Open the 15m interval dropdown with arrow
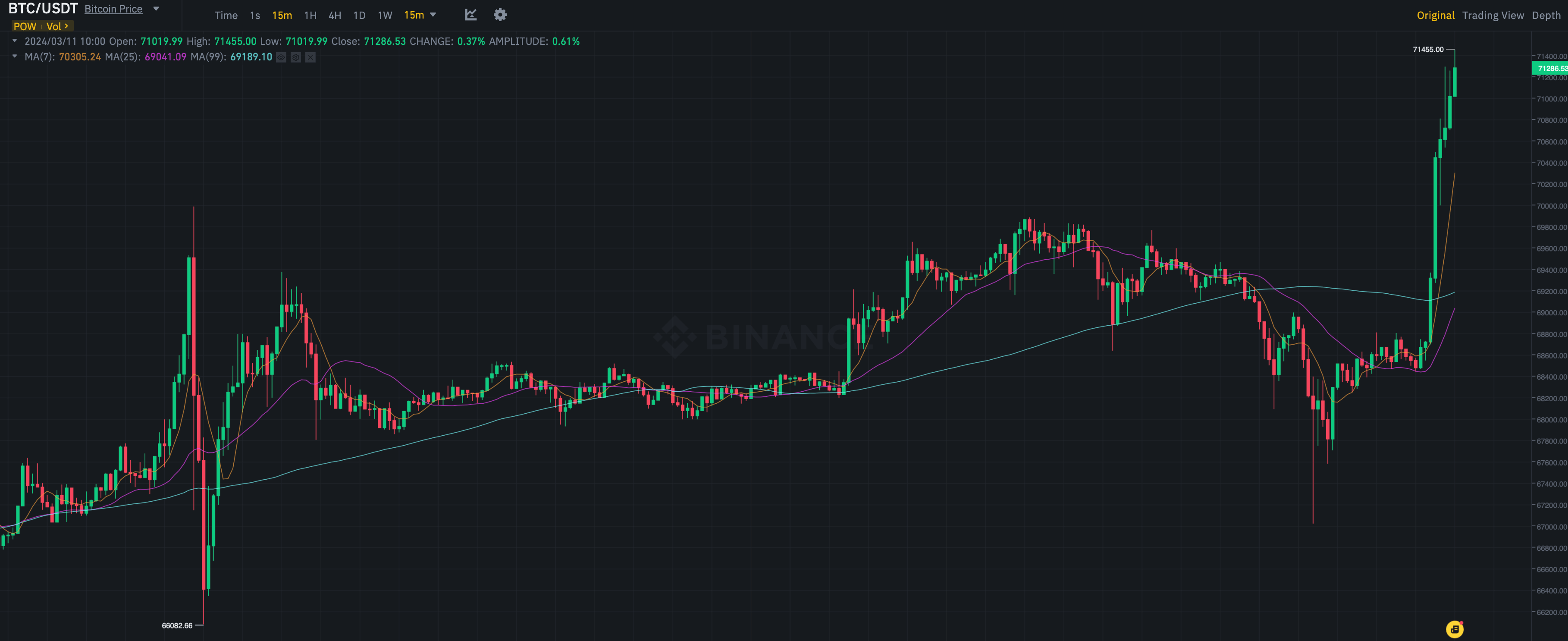Screen dimensions: 1568x641 (x=420, y=15)
